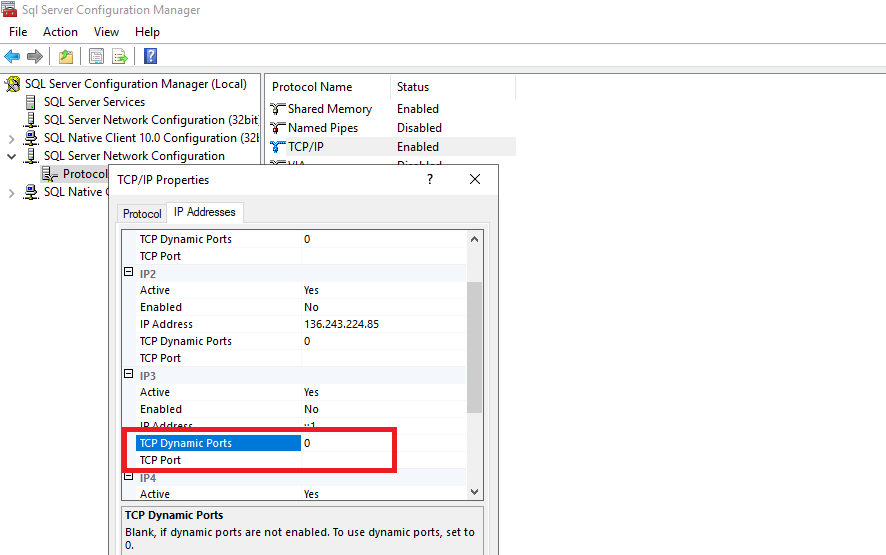Select the Named Pipes protocol icon
This screenshot has height=555, width=886.
click(x=278, y=128)
